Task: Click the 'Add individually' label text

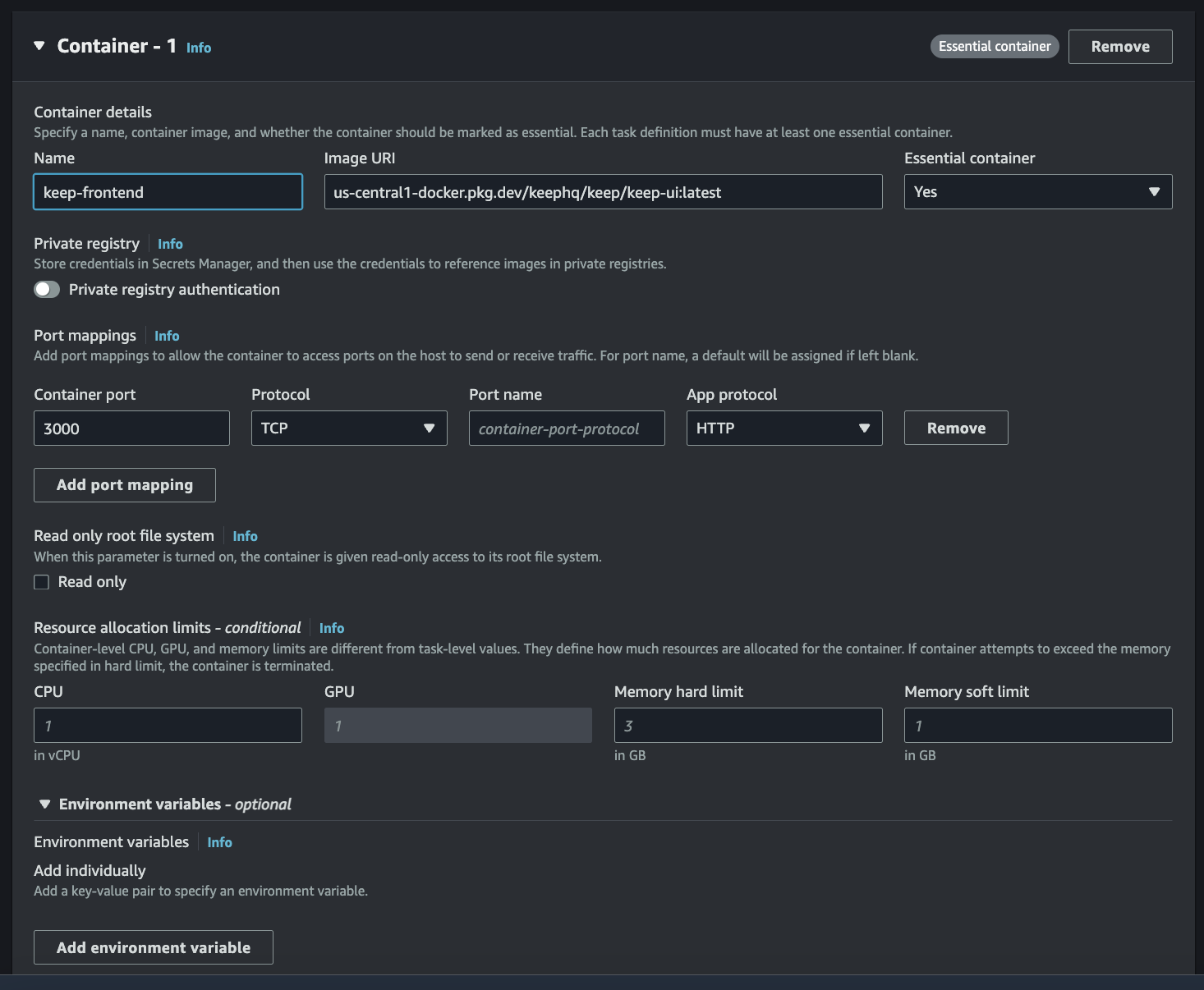Action: point(90,870)
